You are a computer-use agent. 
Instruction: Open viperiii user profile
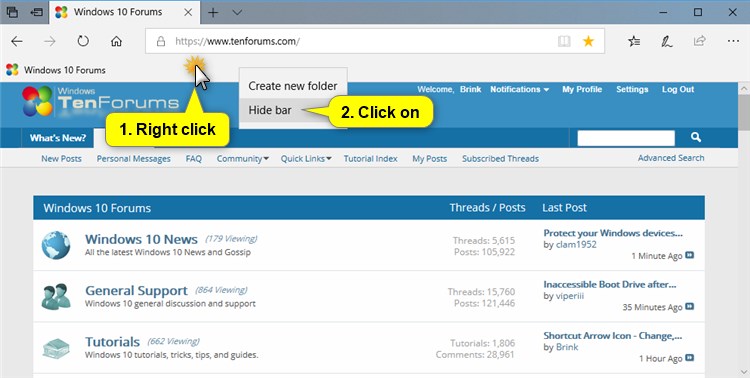(570, 296)
